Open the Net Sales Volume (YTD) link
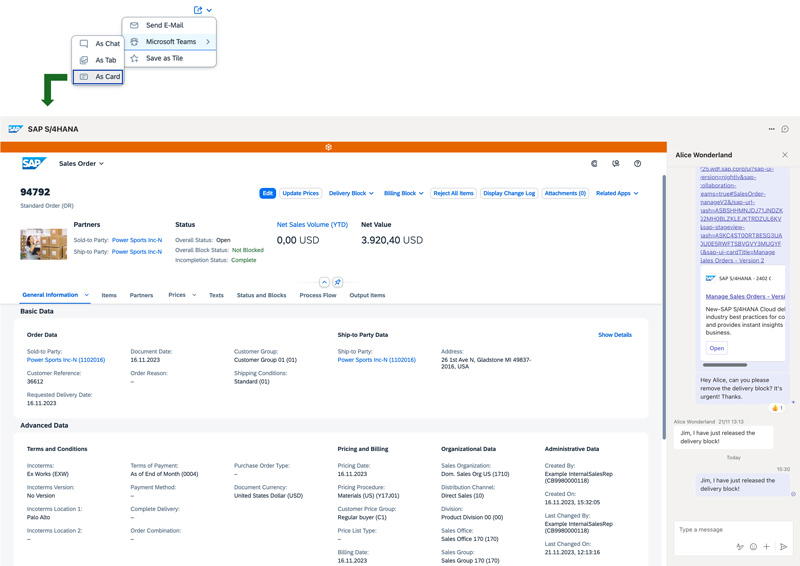 pyautogui.click(x=312, y=225)
